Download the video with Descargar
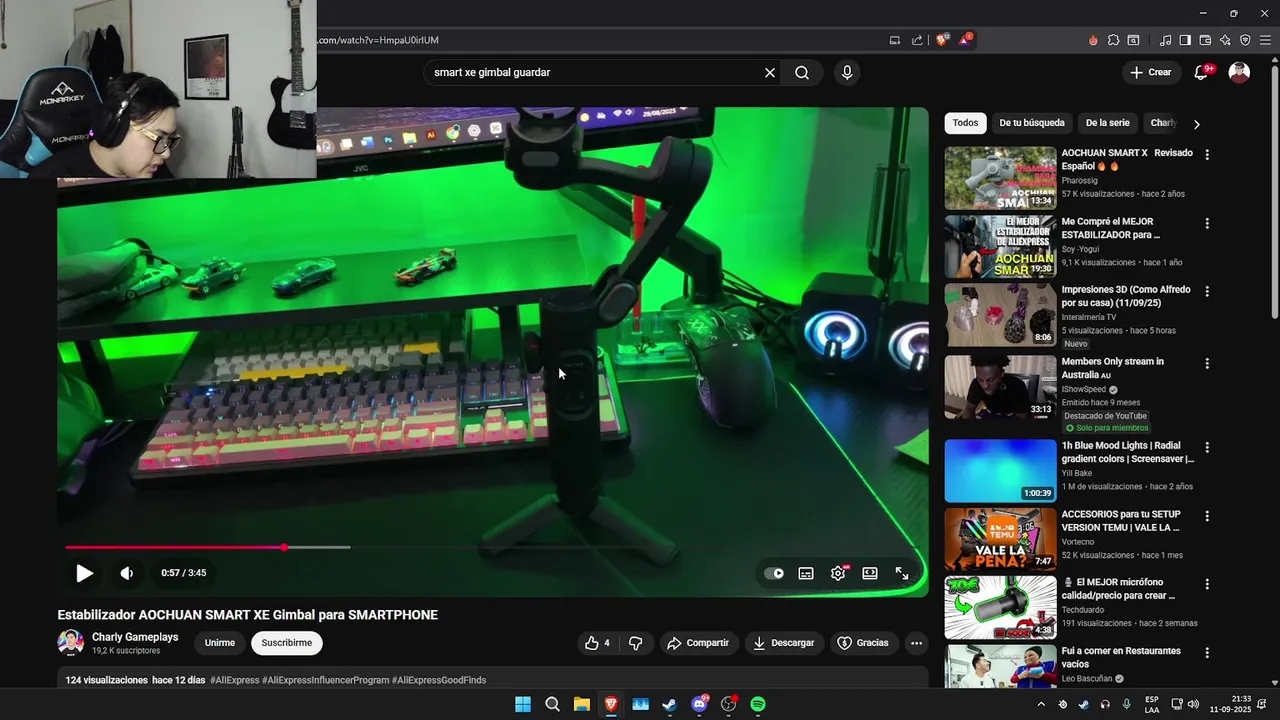The height and width of the screenshot is (720, 1280). point(784,643)
